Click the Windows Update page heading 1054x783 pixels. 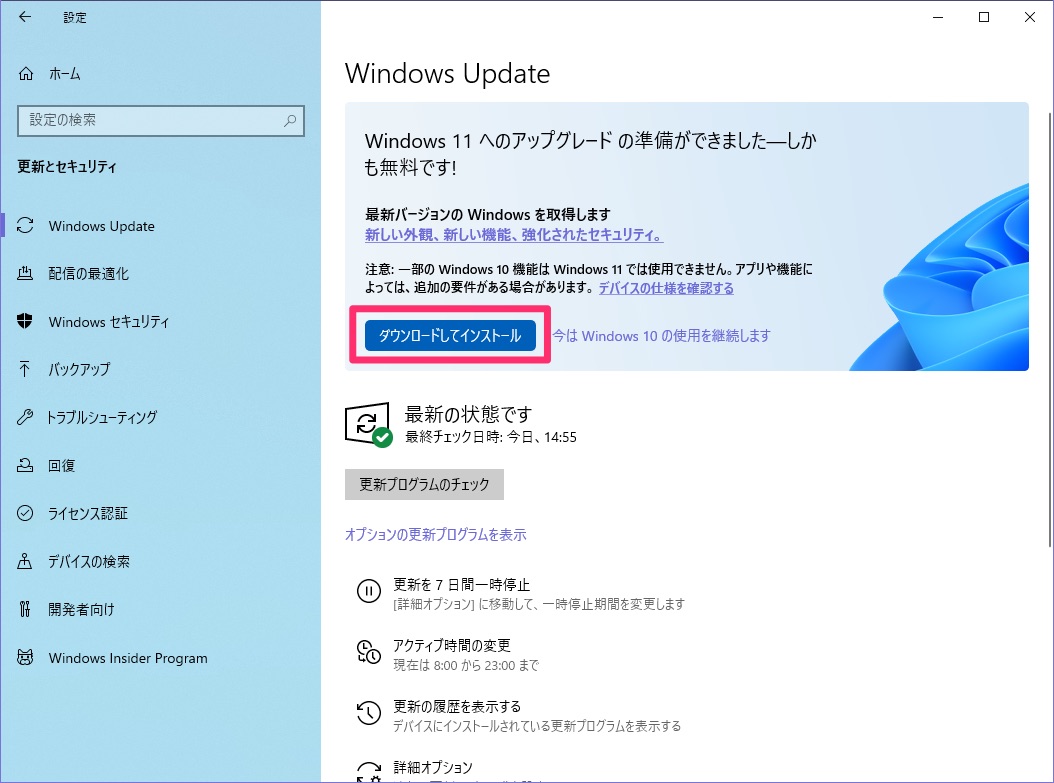pos(448,73)
